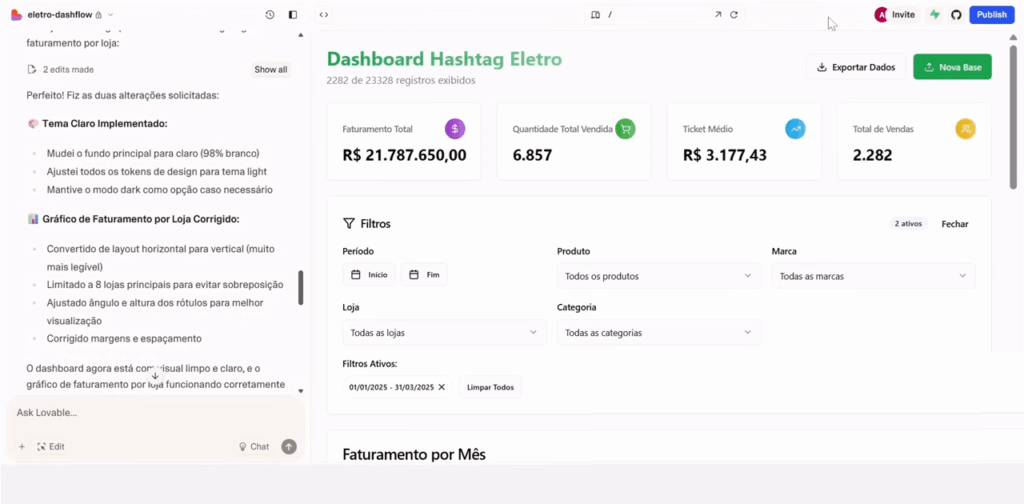Click the plus attach icon in chat box
The image size is (1024, 504).
click(22, 447)
